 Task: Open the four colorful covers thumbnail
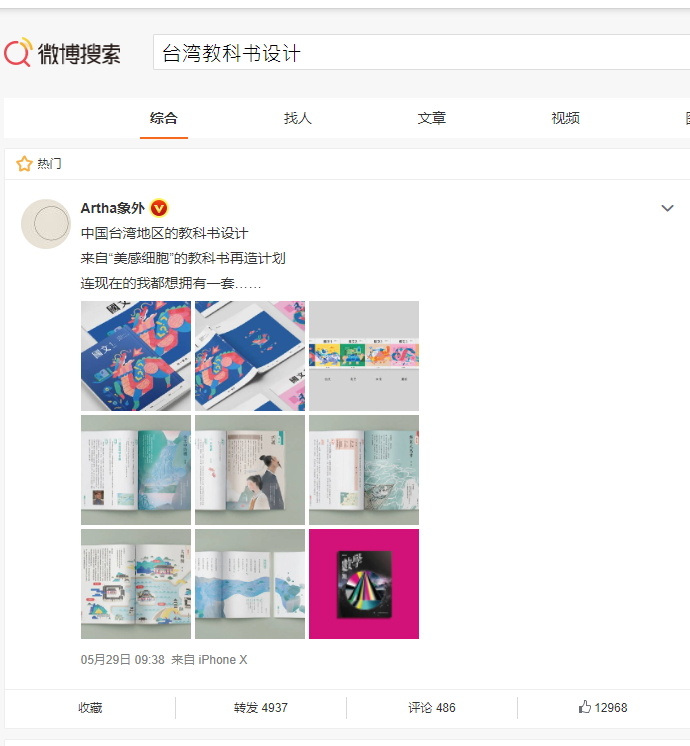pos(364,356)
